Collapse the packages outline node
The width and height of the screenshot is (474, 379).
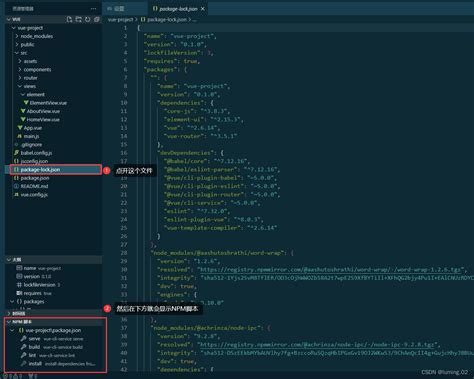tap(12, 301)
